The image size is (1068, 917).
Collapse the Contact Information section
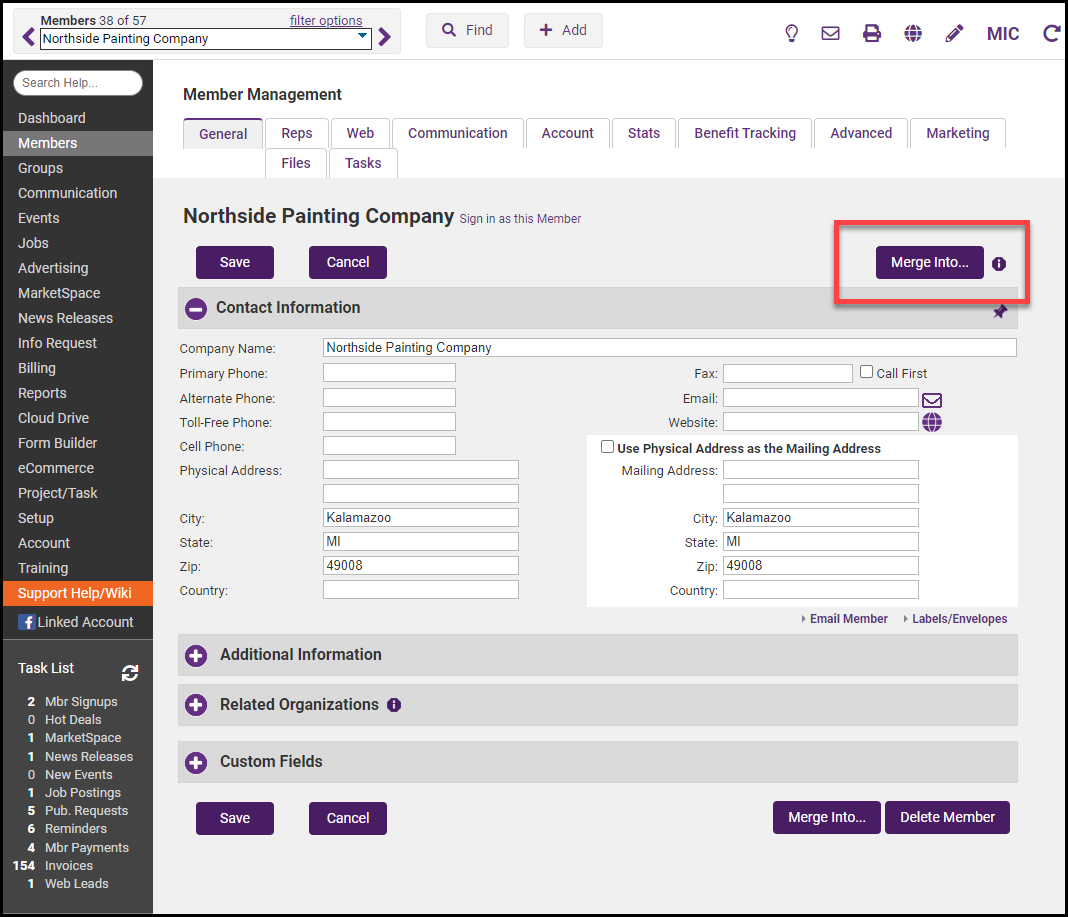pos(197,308)
